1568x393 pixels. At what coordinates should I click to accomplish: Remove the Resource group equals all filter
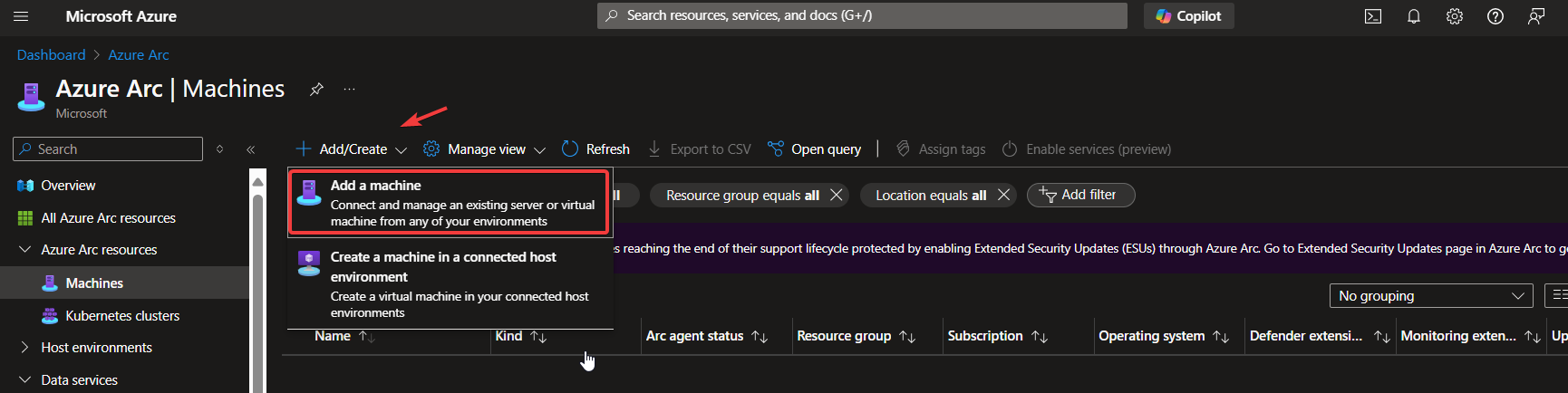(x=837, y=195)
